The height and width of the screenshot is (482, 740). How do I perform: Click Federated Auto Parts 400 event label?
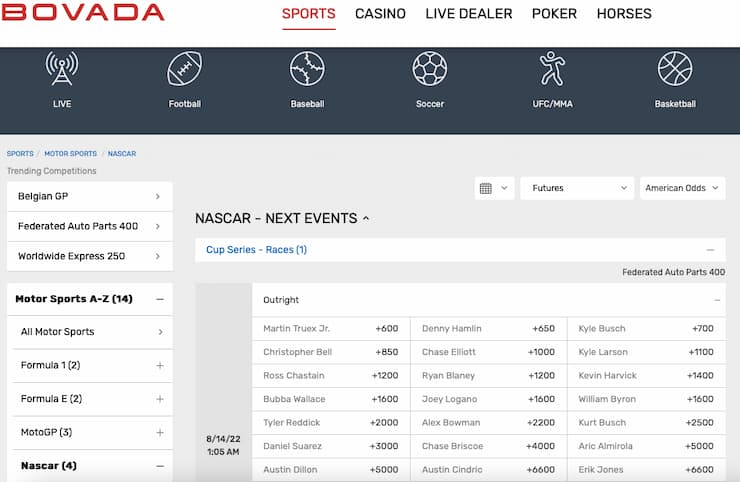coord(673,272)
